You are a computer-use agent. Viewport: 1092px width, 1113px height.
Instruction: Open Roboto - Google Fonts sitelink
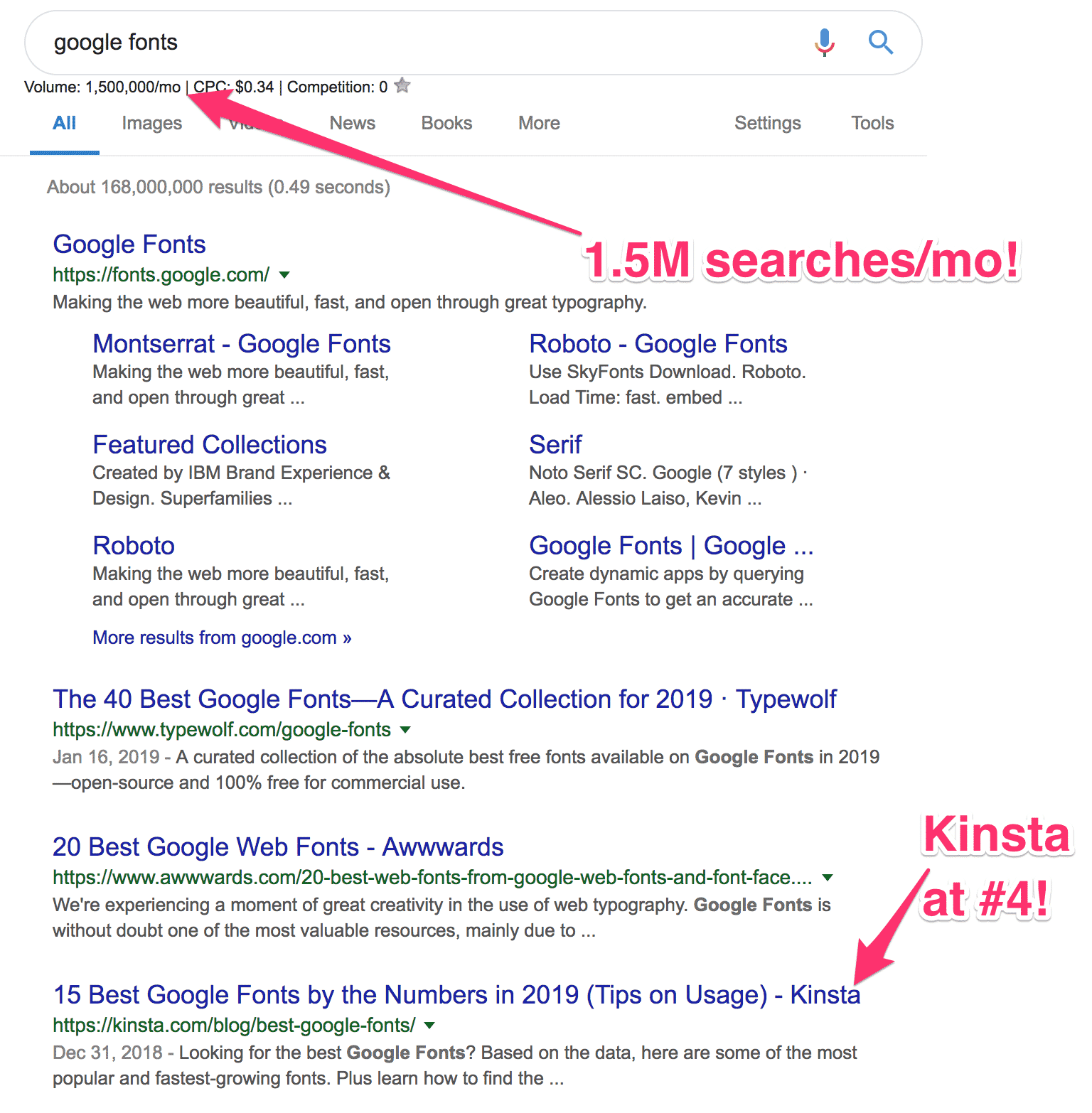point(658,343)
